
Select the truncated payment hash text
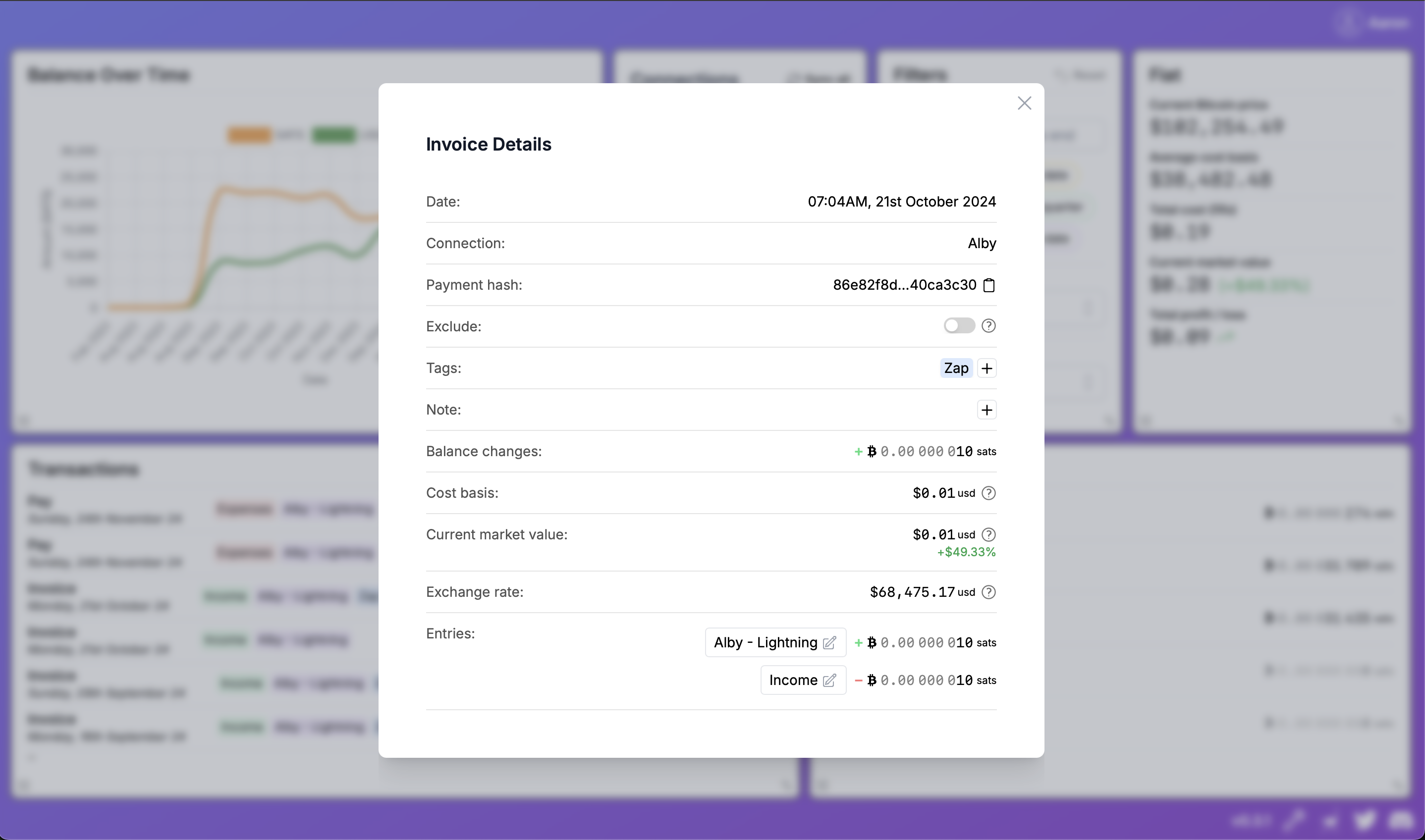[904, 285]
